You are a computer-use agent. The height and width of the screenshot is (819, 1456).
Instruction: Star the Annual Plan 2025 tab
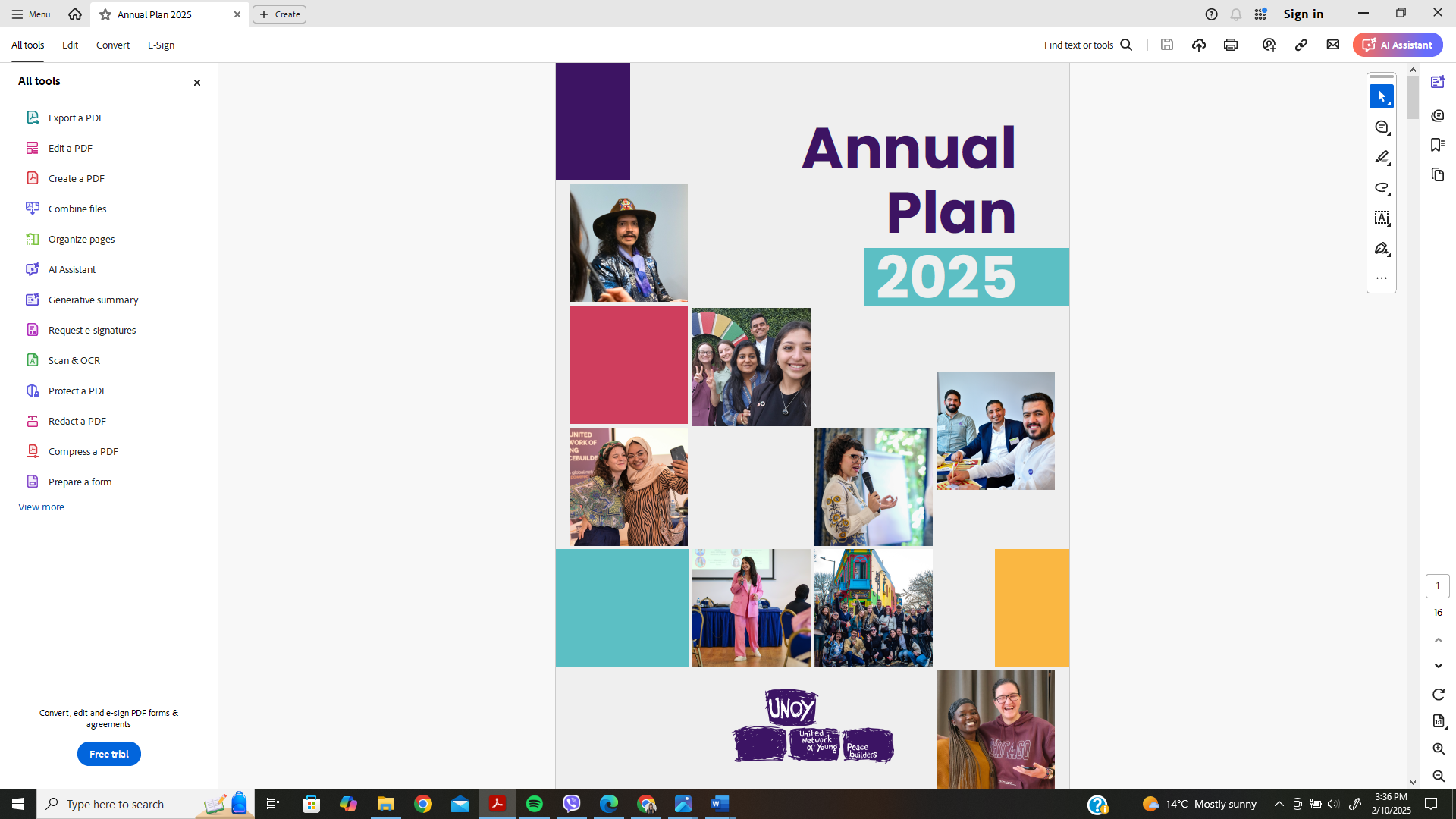pyautogui.click(x=105, y=14)
